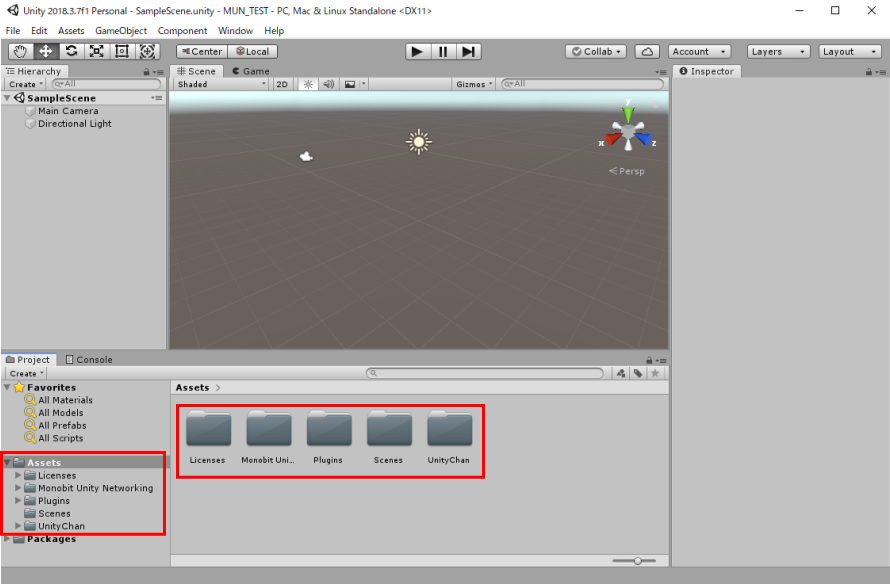Viewport: 890px width, 584px height.
Task: Toggle scene effects image icon
Action: click(350, 84)
